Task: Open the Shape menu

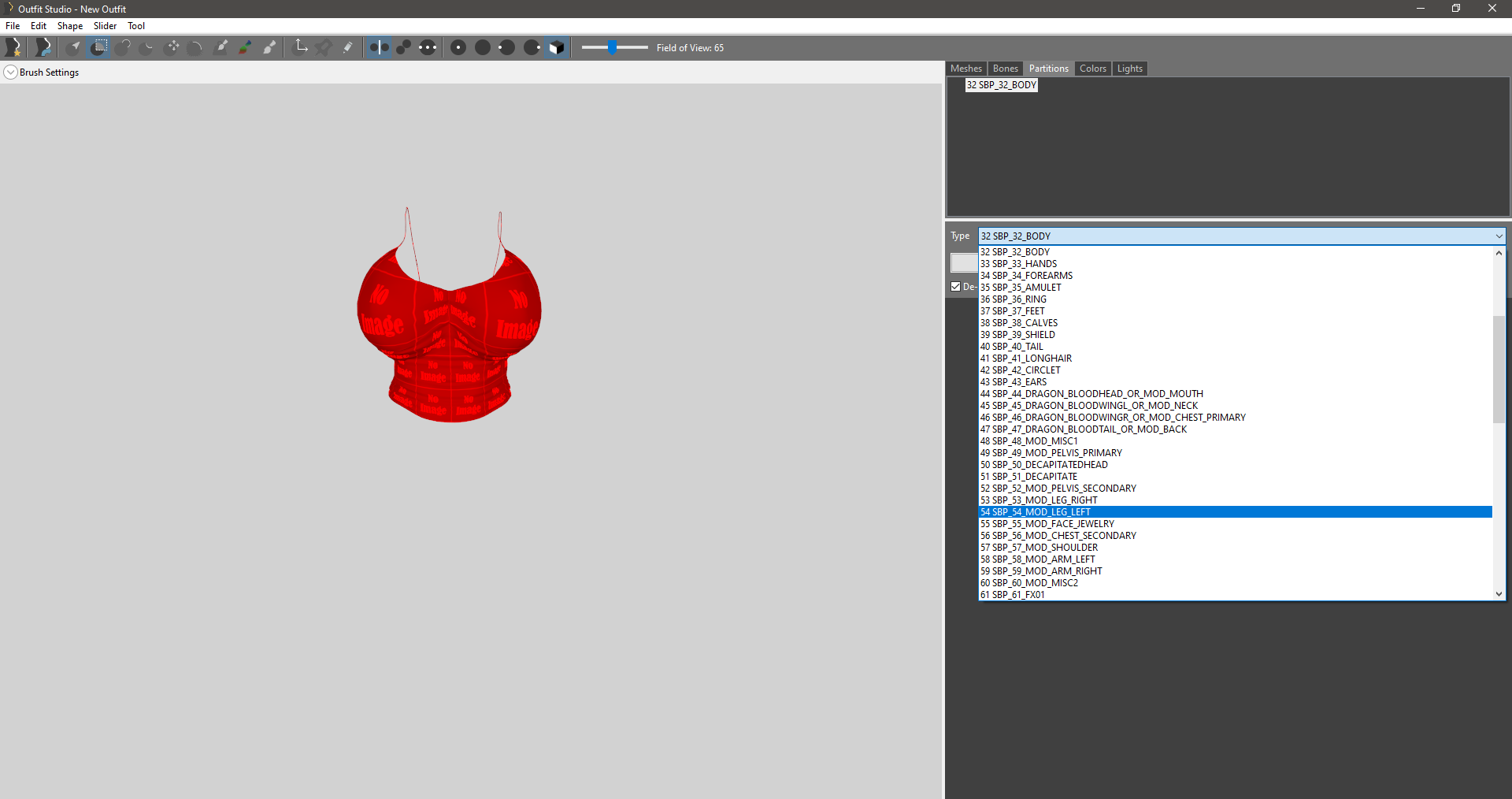Action: tap(70, 26)
